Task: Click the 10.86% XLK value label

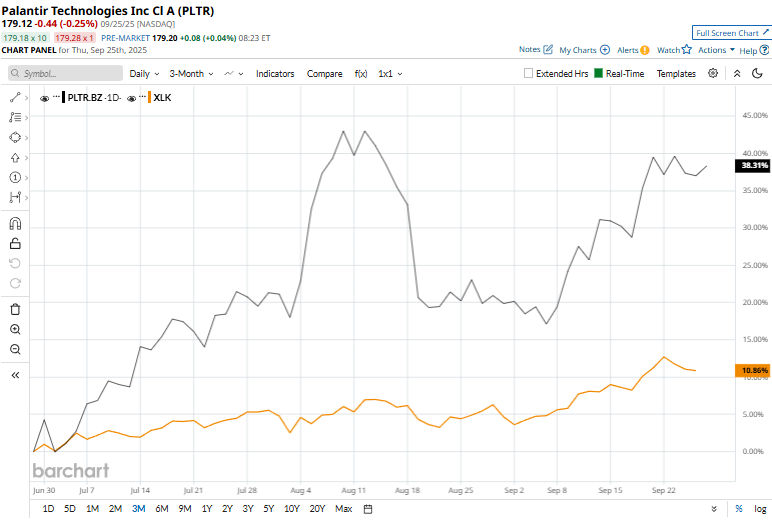Action: click(752, 370)
